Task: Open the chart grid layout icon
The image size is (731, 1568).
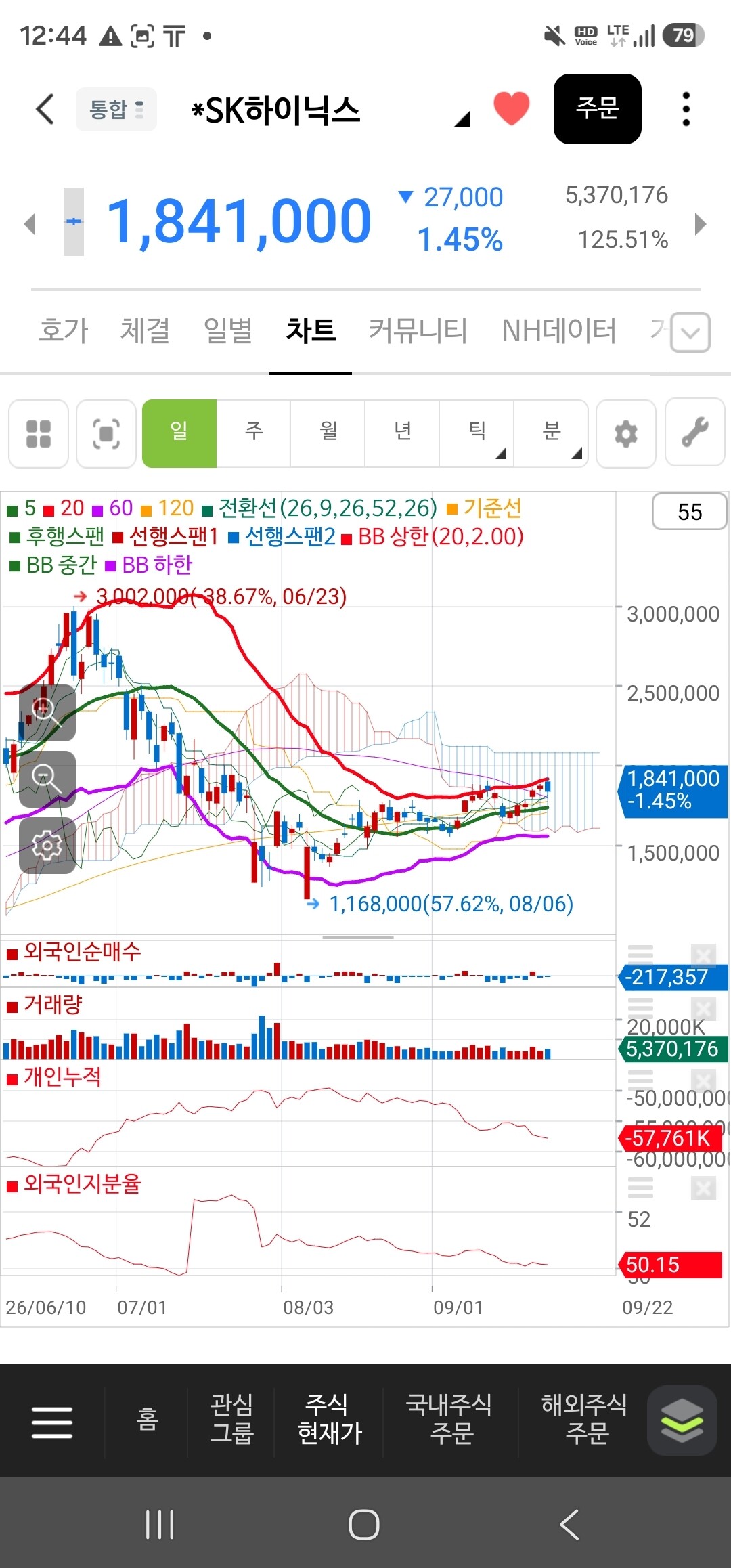Action: click(x=39, y=433)
